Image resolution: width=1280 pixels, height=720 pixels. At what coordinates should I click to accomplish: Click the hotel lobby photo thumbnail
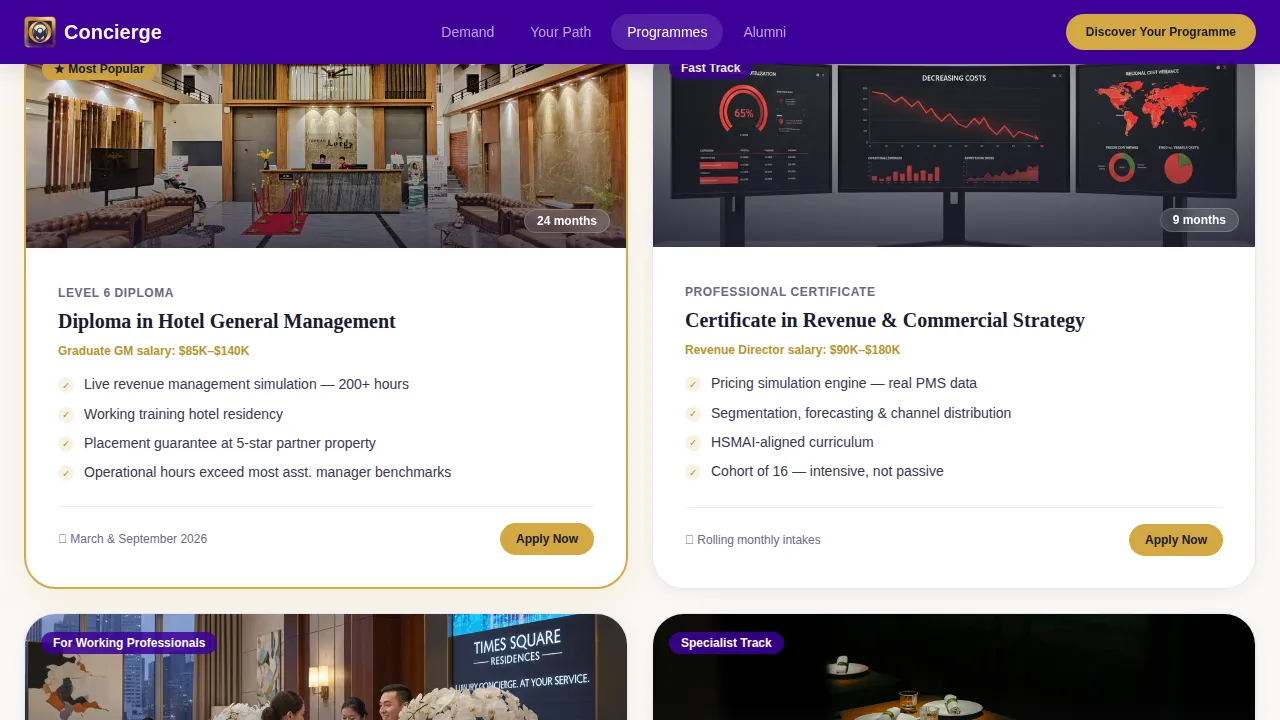tap(326, 156)
